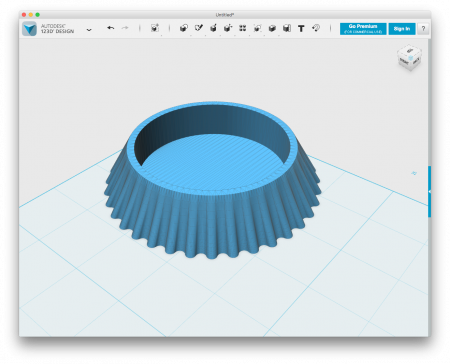Open the Transform tool
This screenshot has height=364, width=450.
[x=155, y=28]
